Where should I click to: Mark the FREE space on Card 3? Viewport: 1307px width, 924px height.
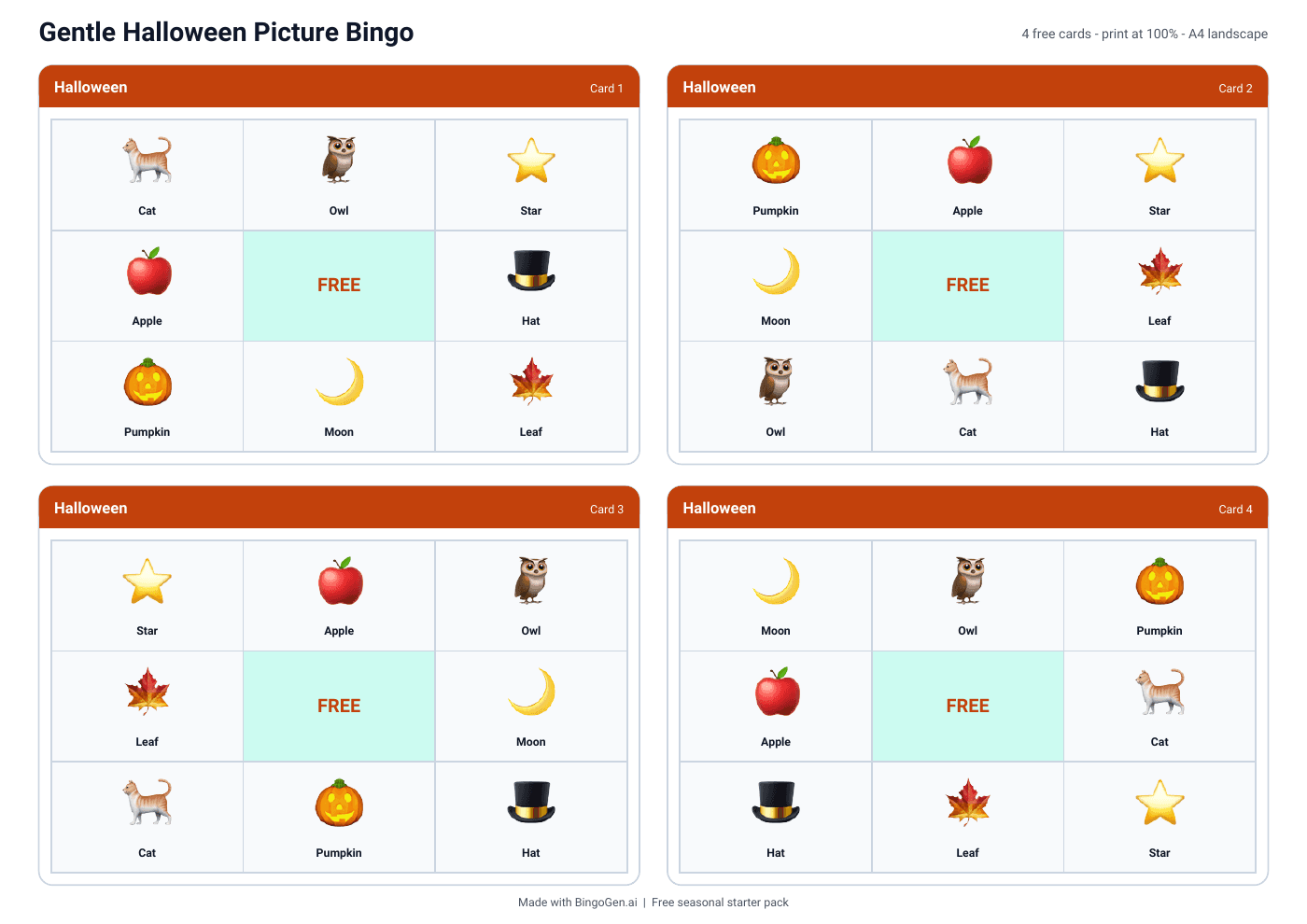click(x=339, y=707)
